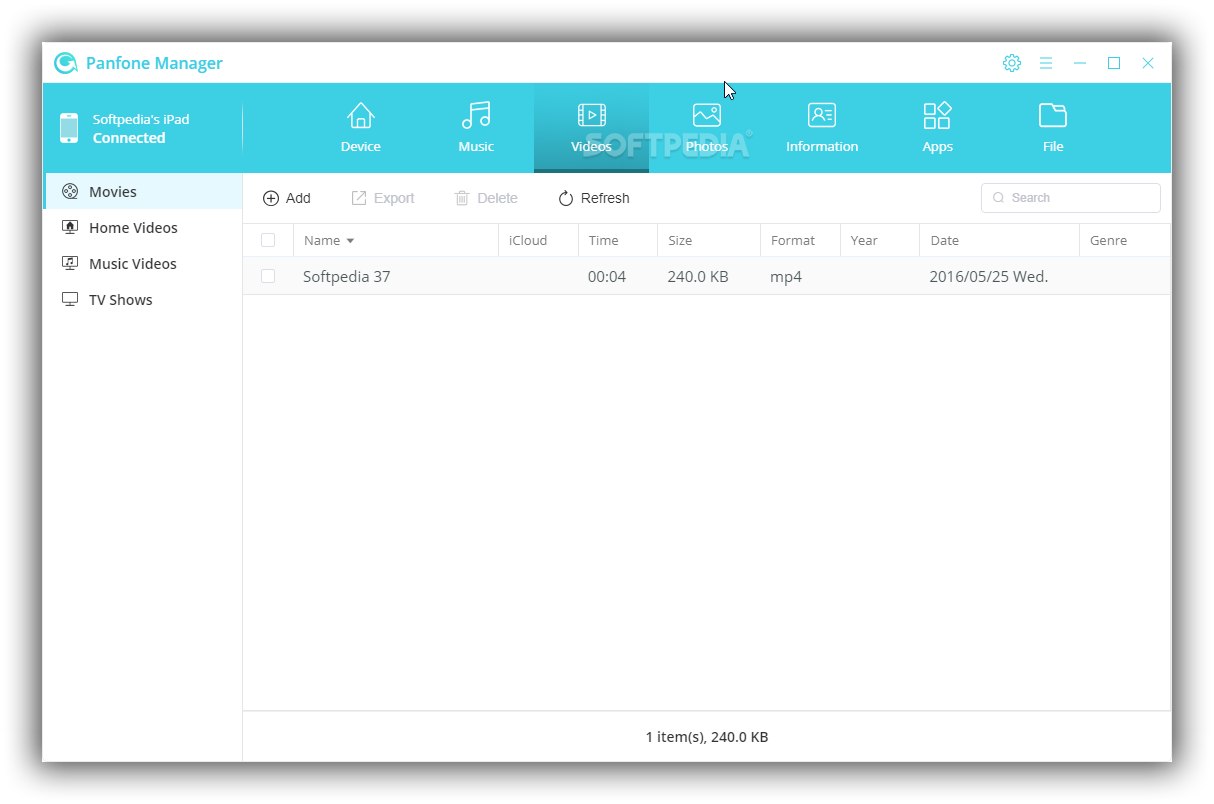The image size is (1214, 804).
Task: Select the Videos tab
Action: point(591,128)
